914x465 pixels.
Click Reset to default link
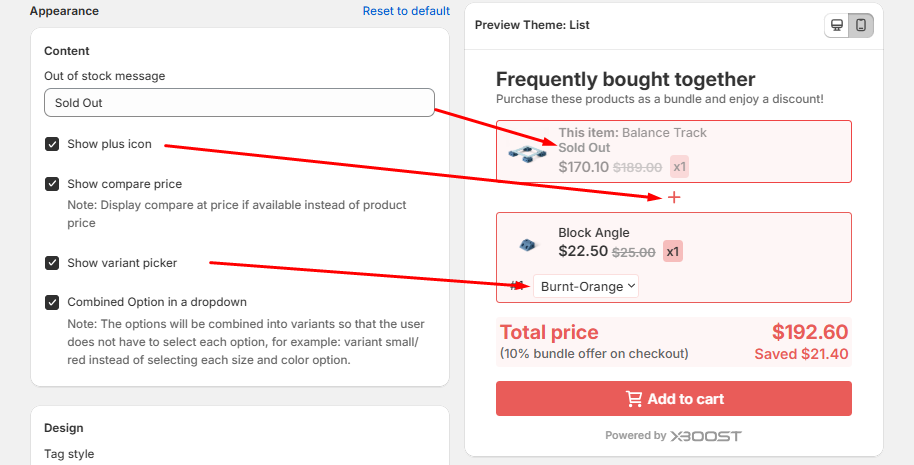click(406, 11)
